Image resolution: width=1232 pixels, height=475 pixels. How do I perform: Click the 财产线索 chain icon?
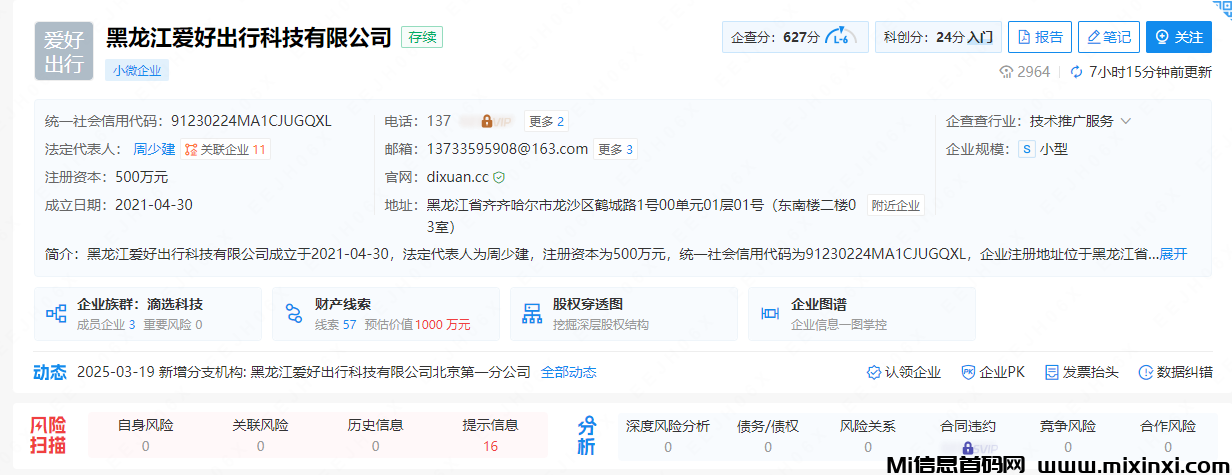point(294,314)
